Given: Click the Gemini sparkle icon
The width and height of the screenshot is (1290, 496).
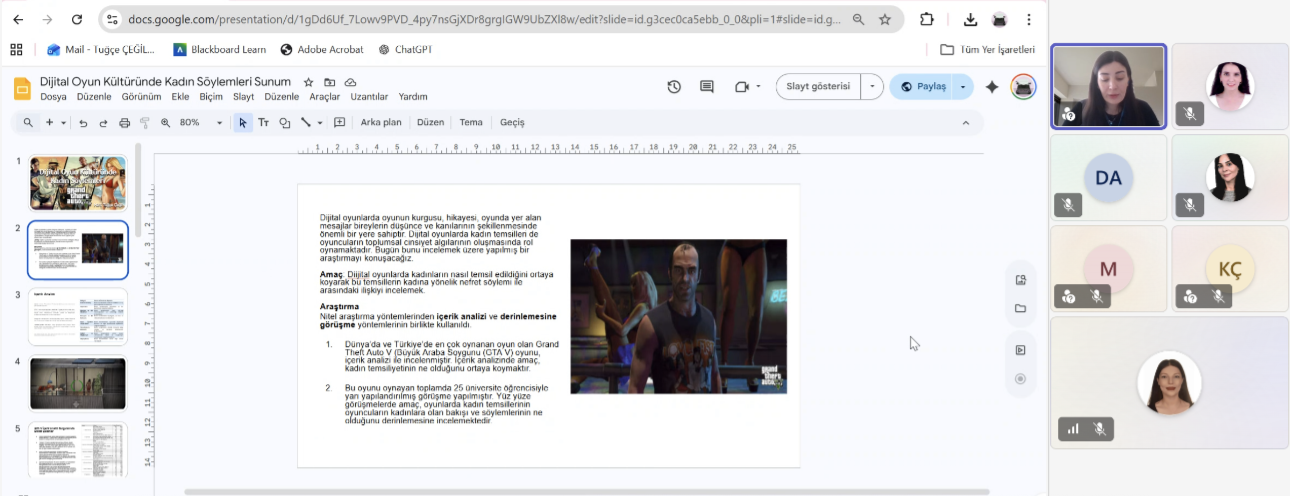Looking at the screenshot, I should pos(992,87).
